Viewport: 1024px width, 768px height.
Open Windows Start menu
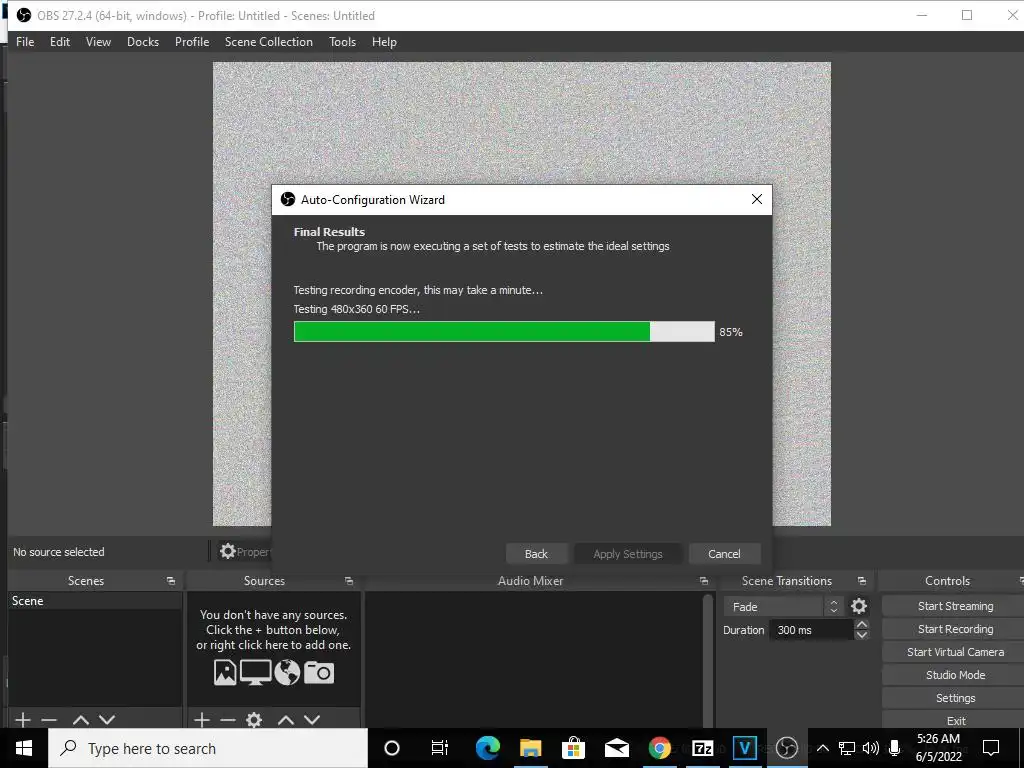(24, 748)
